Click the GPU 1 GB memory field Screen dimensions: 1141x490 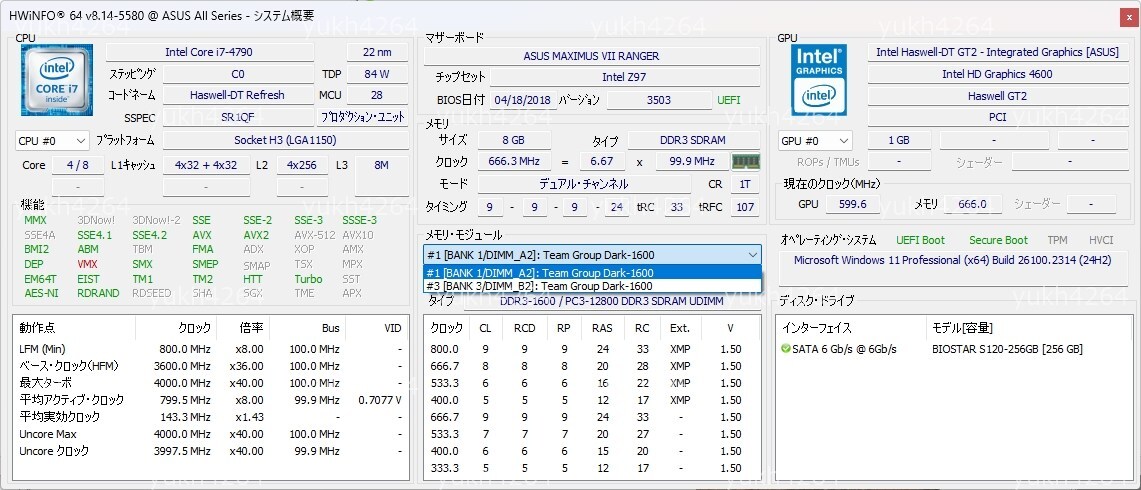(x=899, y=141)
